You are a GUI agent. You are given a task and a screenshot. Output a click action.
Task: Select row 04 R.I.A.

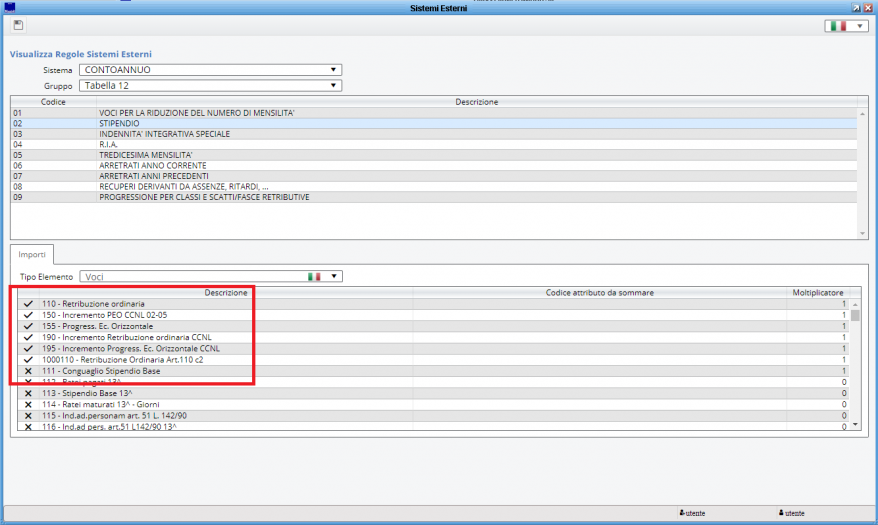coord(434,144)
